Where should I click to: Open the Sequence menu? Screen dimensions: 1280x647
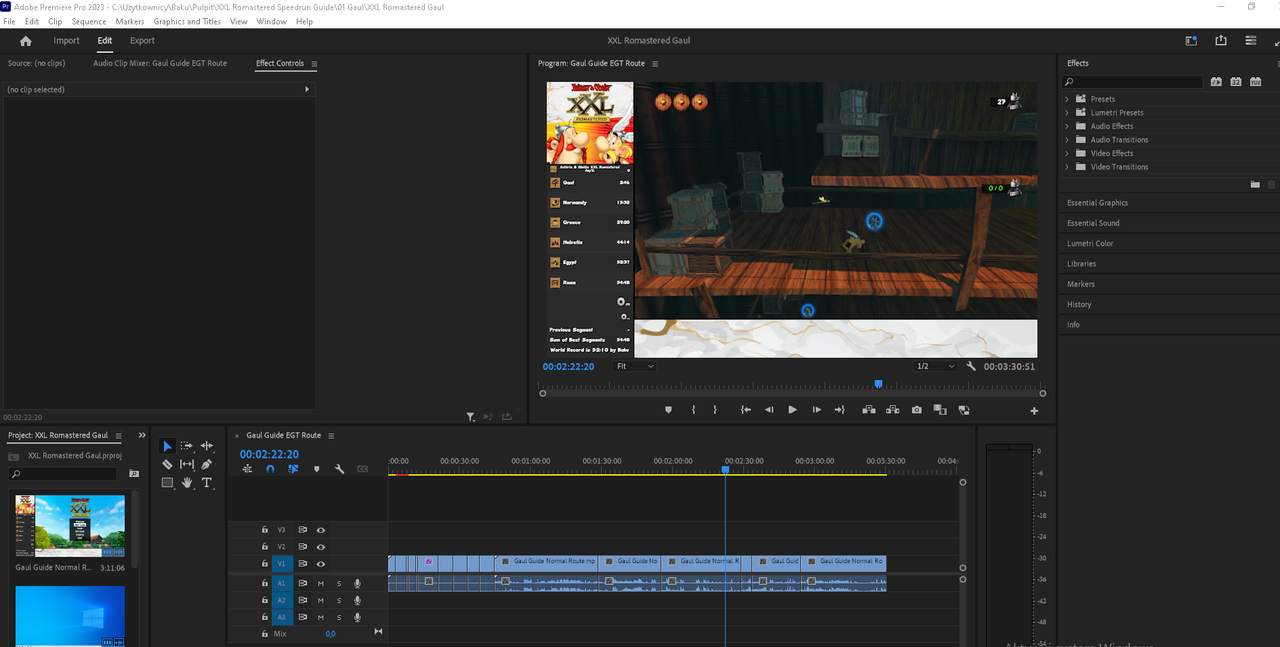(89, 21)
